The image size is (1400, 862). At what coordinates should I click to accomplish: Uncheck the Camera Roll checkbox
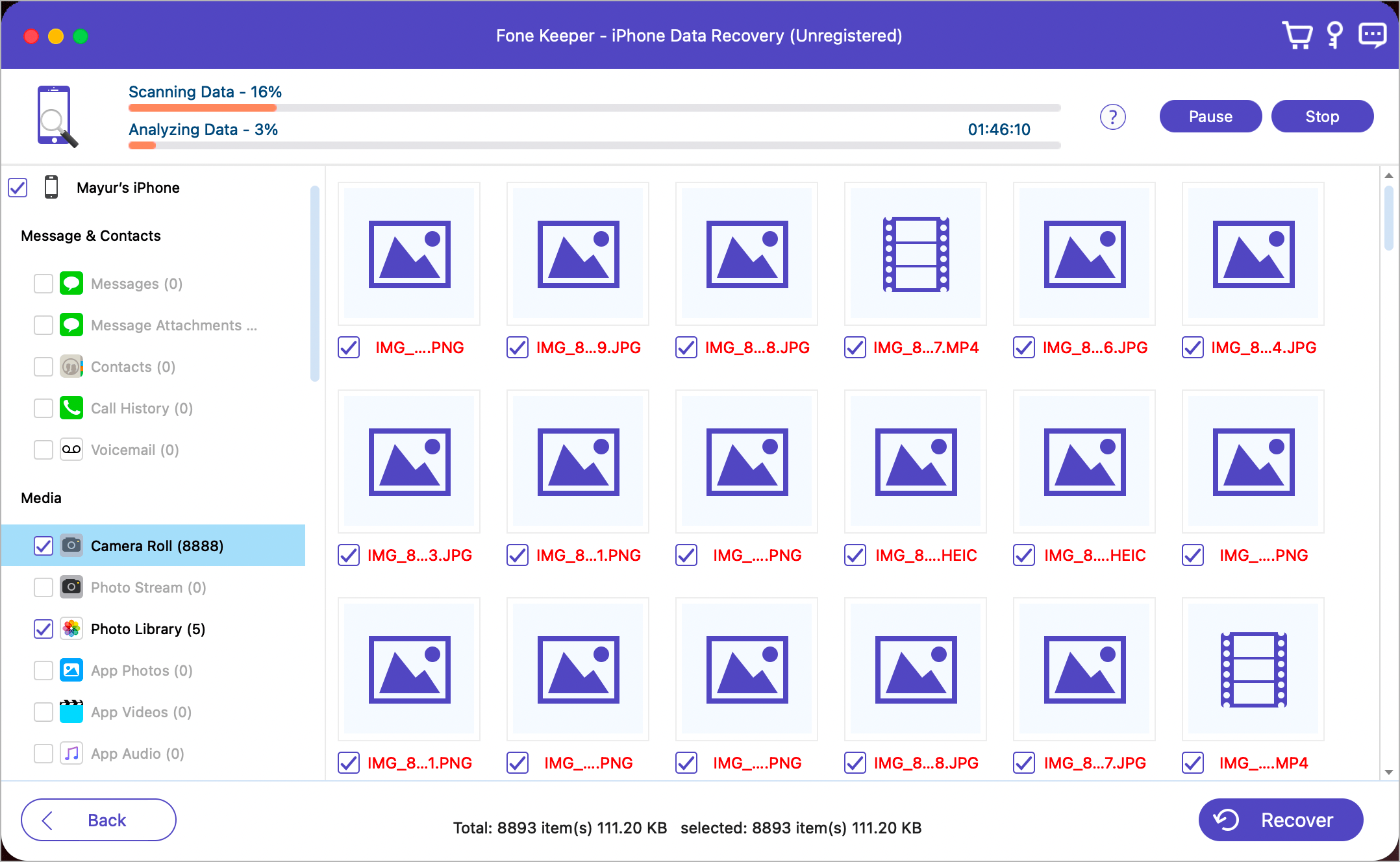pyautogui.click(x=44, y=546)
